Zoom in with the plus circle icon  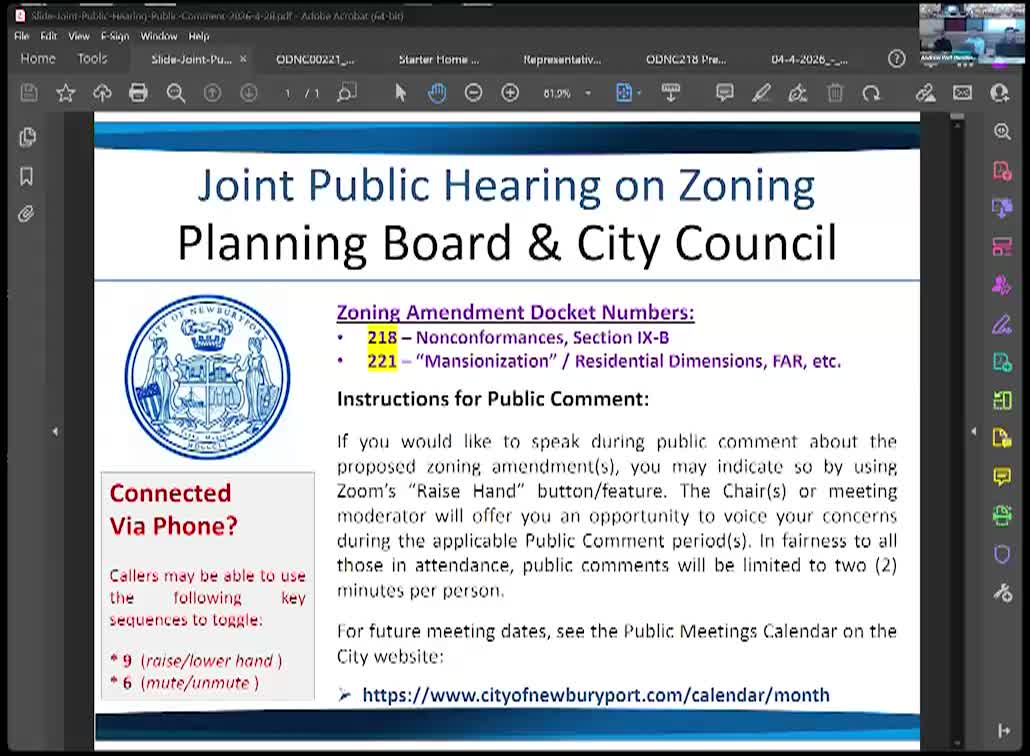[x=510, y=93]
